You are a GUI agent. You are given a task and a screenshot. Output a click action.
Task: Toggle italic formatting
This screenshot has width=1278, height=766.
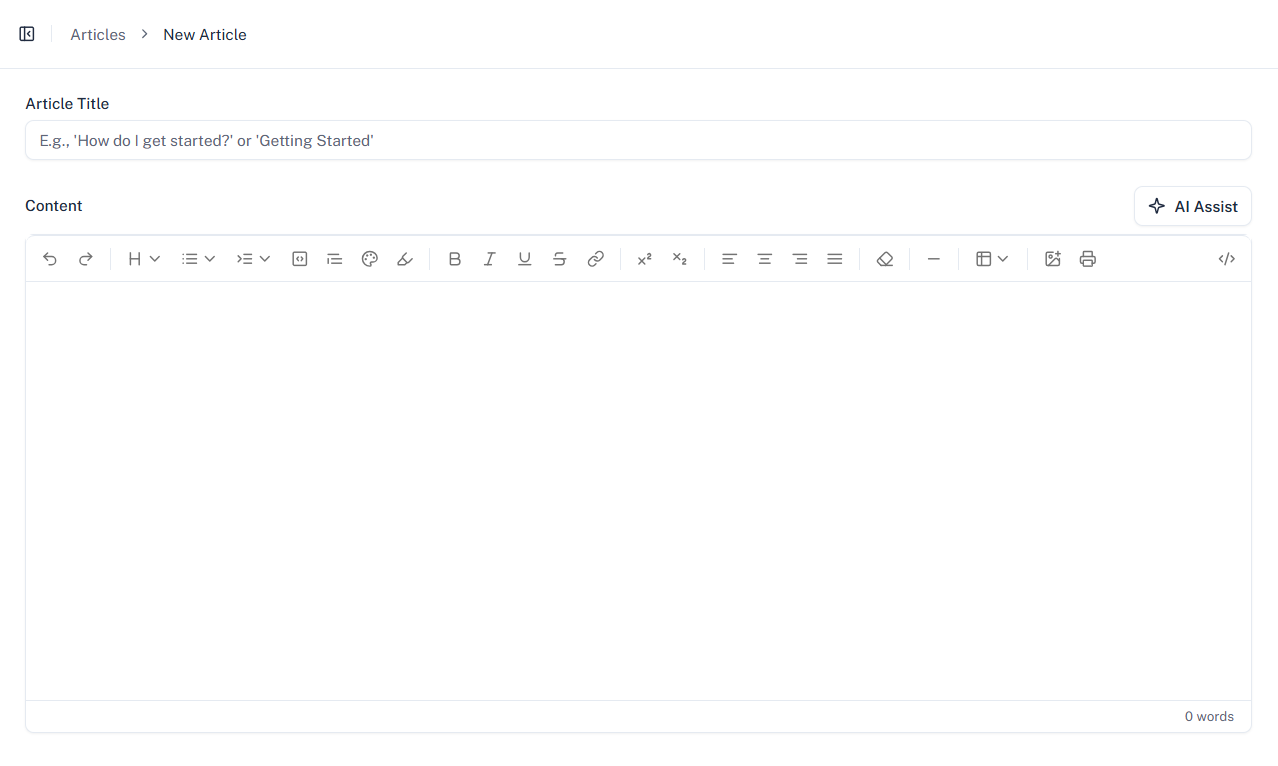tap(490, 259)
